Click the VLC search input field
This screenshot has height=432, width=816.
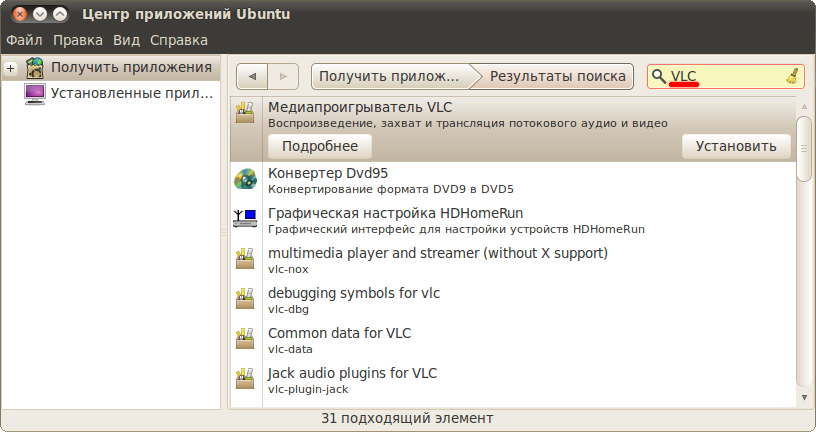point(725,77)
